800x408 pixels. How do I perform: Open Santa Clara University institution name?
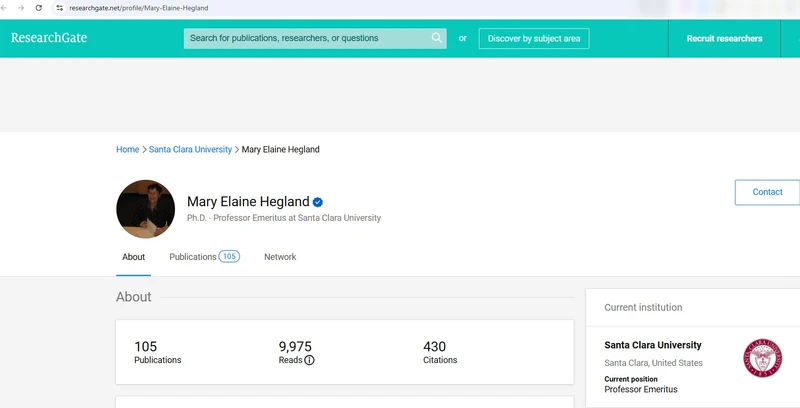click(x=653, y=345)
